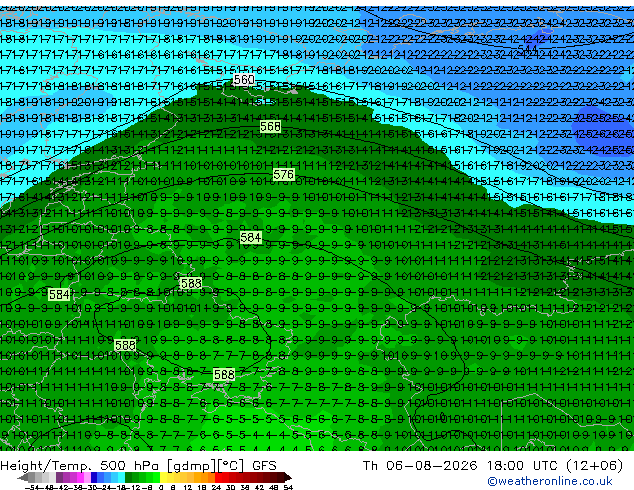
Task: Click the dark red right arrow of the legend
Action: [288, 477]
